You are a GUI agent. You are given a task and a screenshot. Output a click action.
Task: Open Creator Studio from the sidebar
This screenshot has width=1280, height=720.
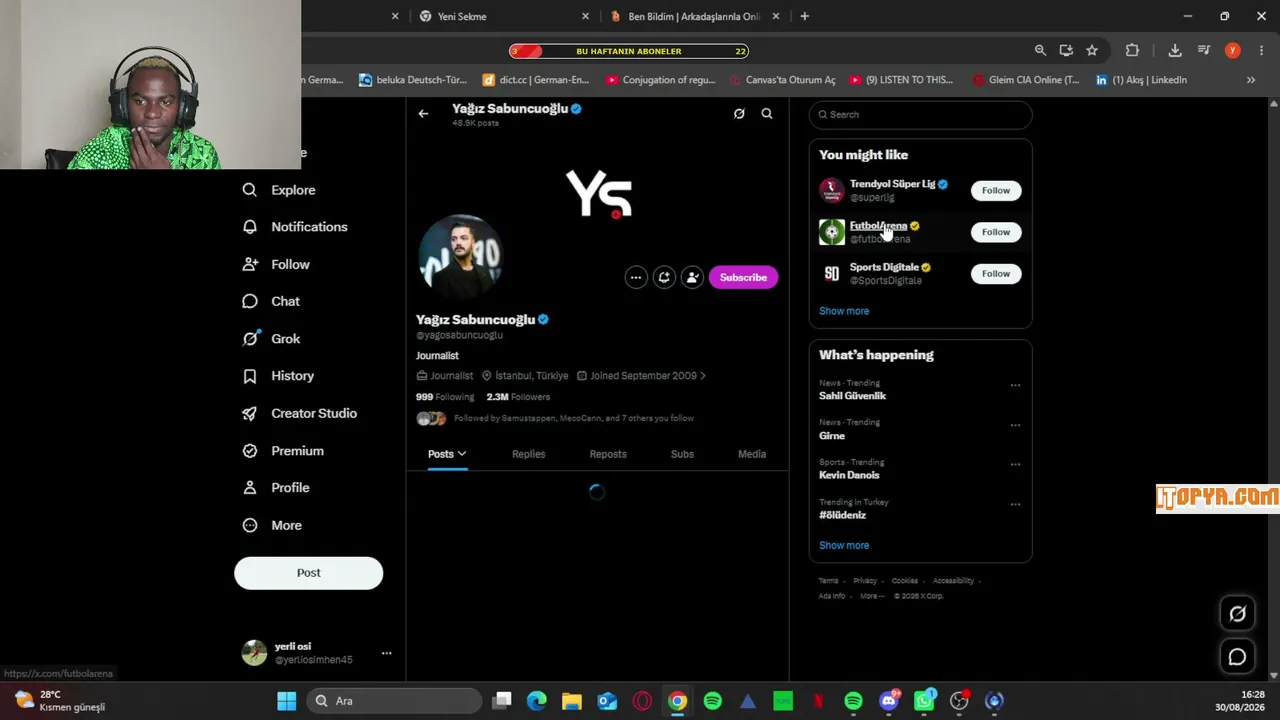[x=299, y=413]
